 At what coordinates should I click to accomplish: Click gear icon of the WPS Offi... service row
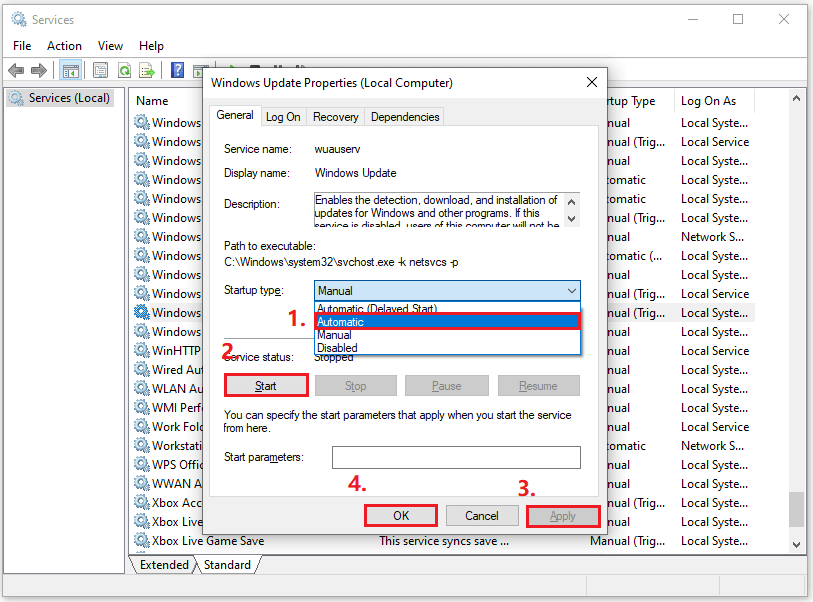142,464
